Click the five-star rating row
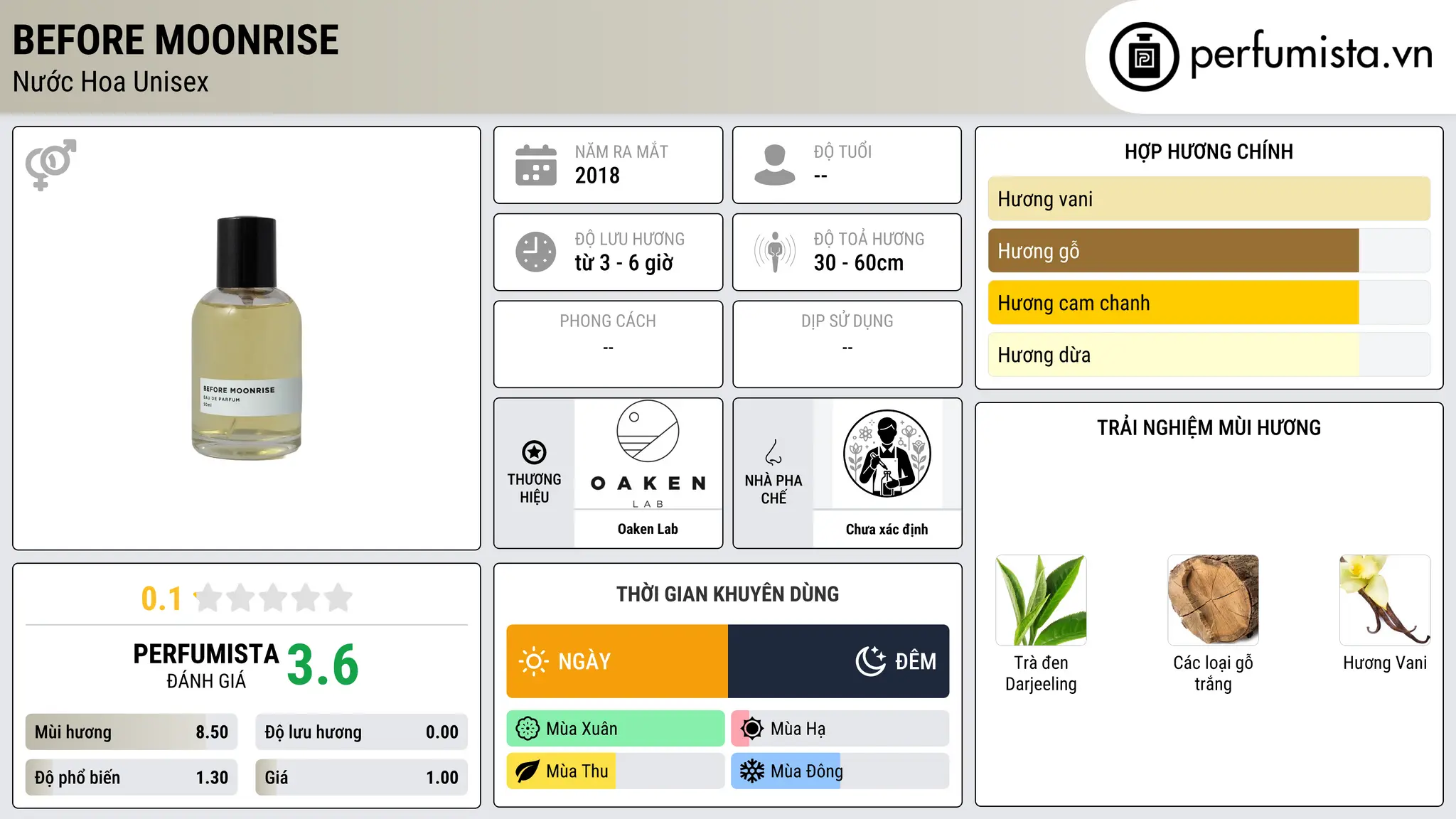1456x819 pixels. click(x=273, y=598)
